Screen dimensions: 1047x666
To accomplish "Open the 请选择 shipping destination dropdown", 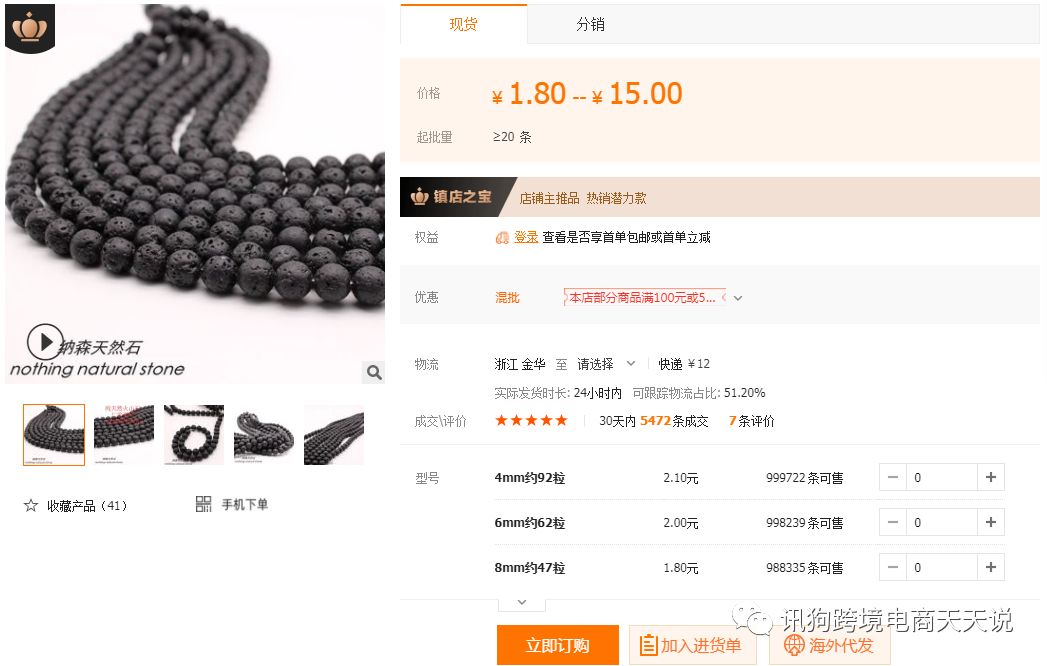I will pyautogui.click(x=606, y=364).
